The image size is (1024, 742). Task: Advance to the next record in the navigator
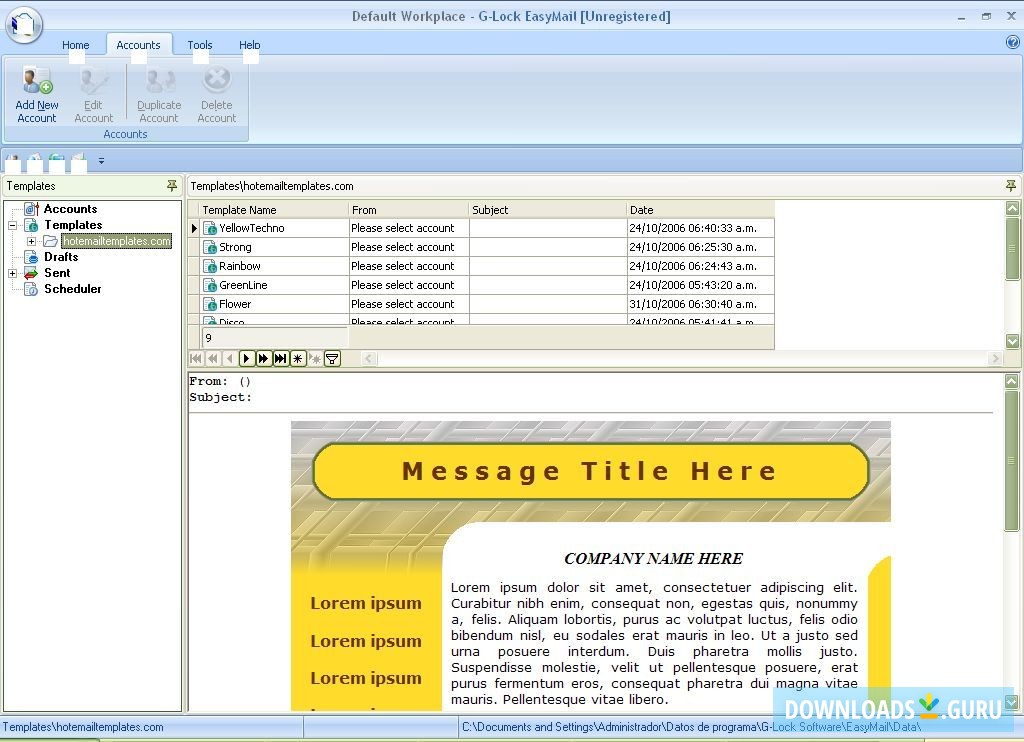247,358
